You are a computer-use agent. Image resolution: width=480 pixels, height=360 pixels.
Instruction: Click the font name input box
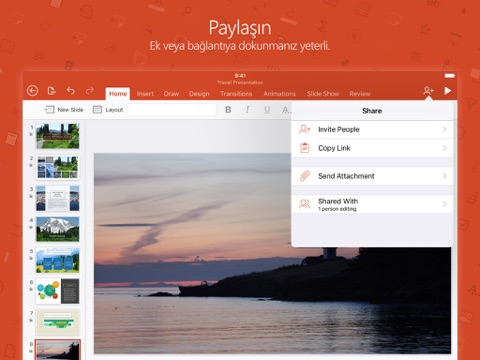click(172, 110)
